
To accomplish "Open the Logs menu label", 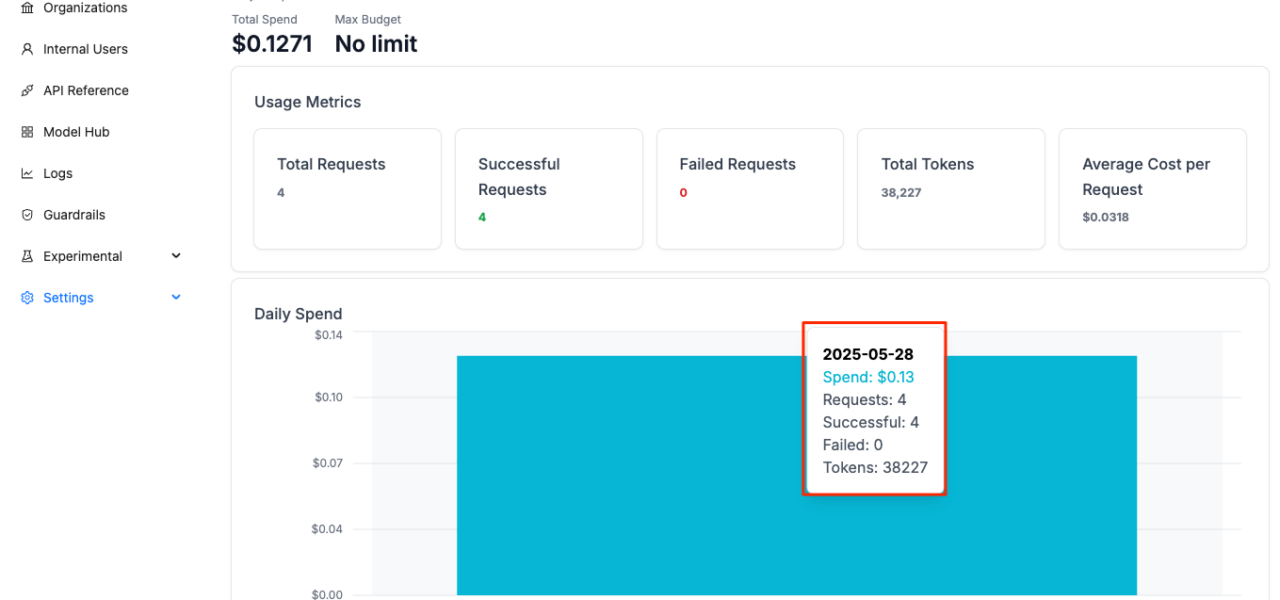I will tap(58, 174).
